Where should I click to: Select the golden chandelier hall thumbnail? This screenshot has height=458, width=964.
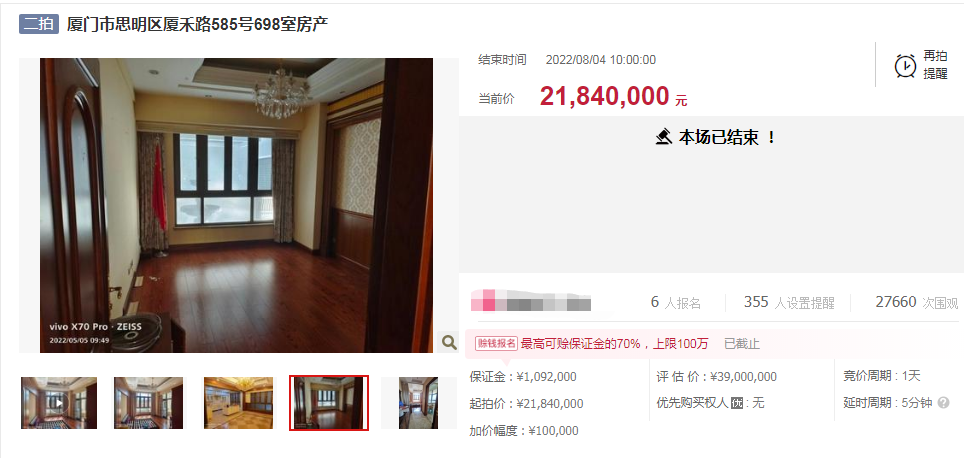click(239, 403)
